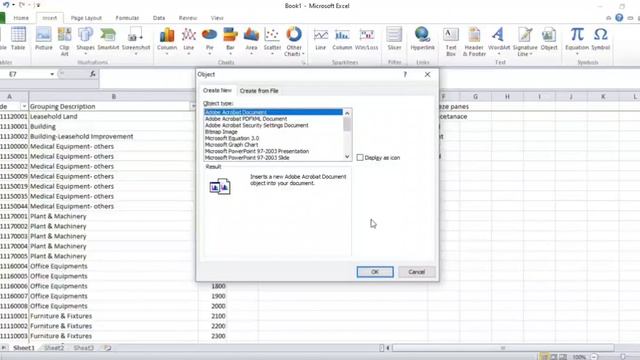Insert a Text Box
This screenshot has width=640, height=360.
(451, 41)
